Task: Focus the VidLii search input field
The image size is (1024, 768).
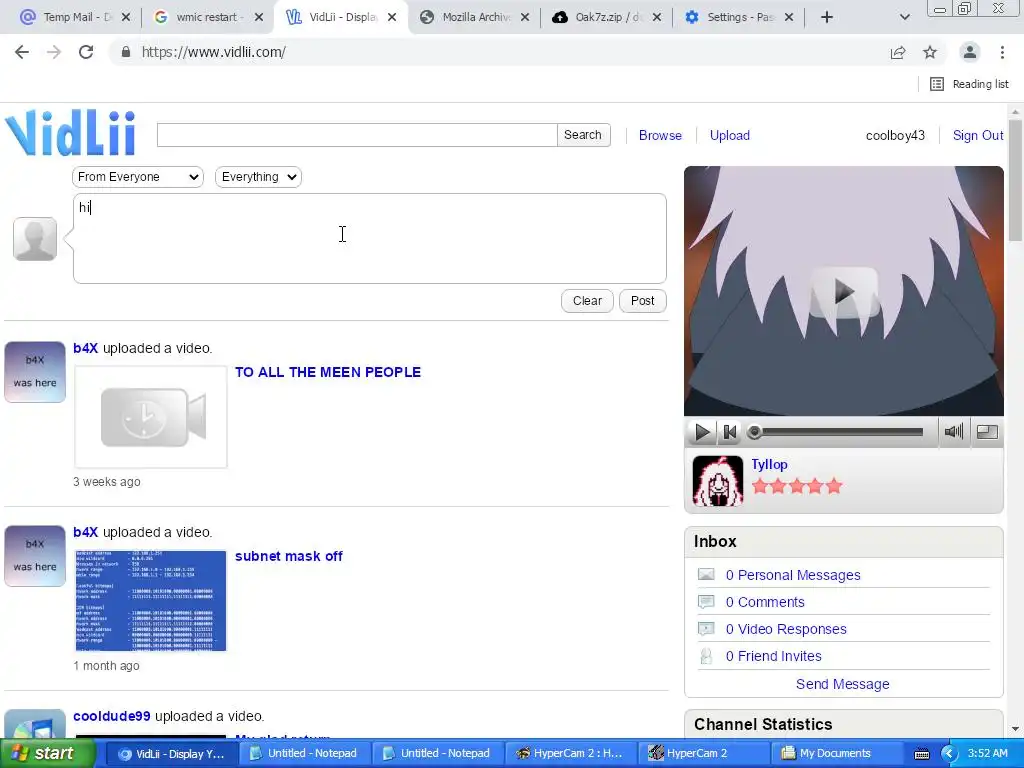Action: click(x=357, y=135)
